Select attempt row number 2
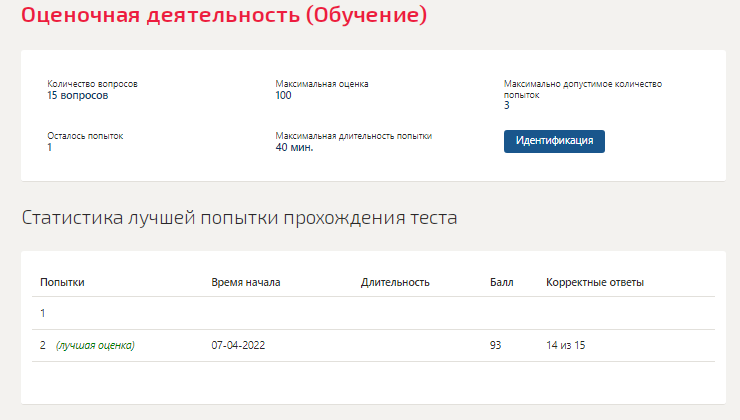Screen dimensions: 740x420 (x=373, y=345)
